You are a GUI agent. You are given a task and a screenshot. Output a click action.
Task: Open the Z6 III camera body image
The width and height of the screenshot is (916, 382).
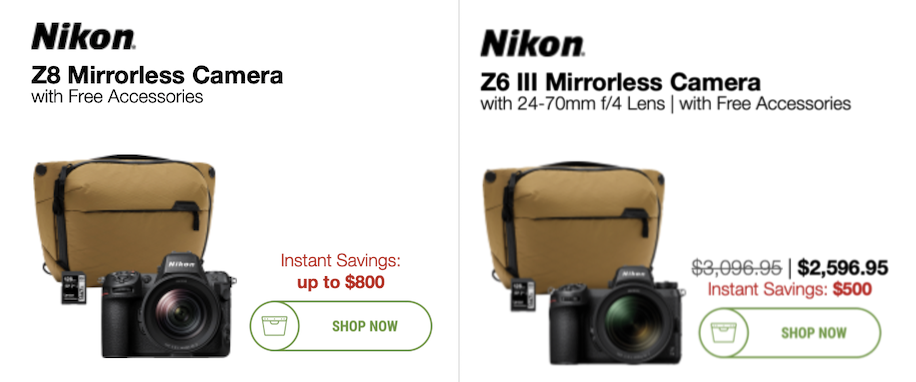tap(616, 315)
